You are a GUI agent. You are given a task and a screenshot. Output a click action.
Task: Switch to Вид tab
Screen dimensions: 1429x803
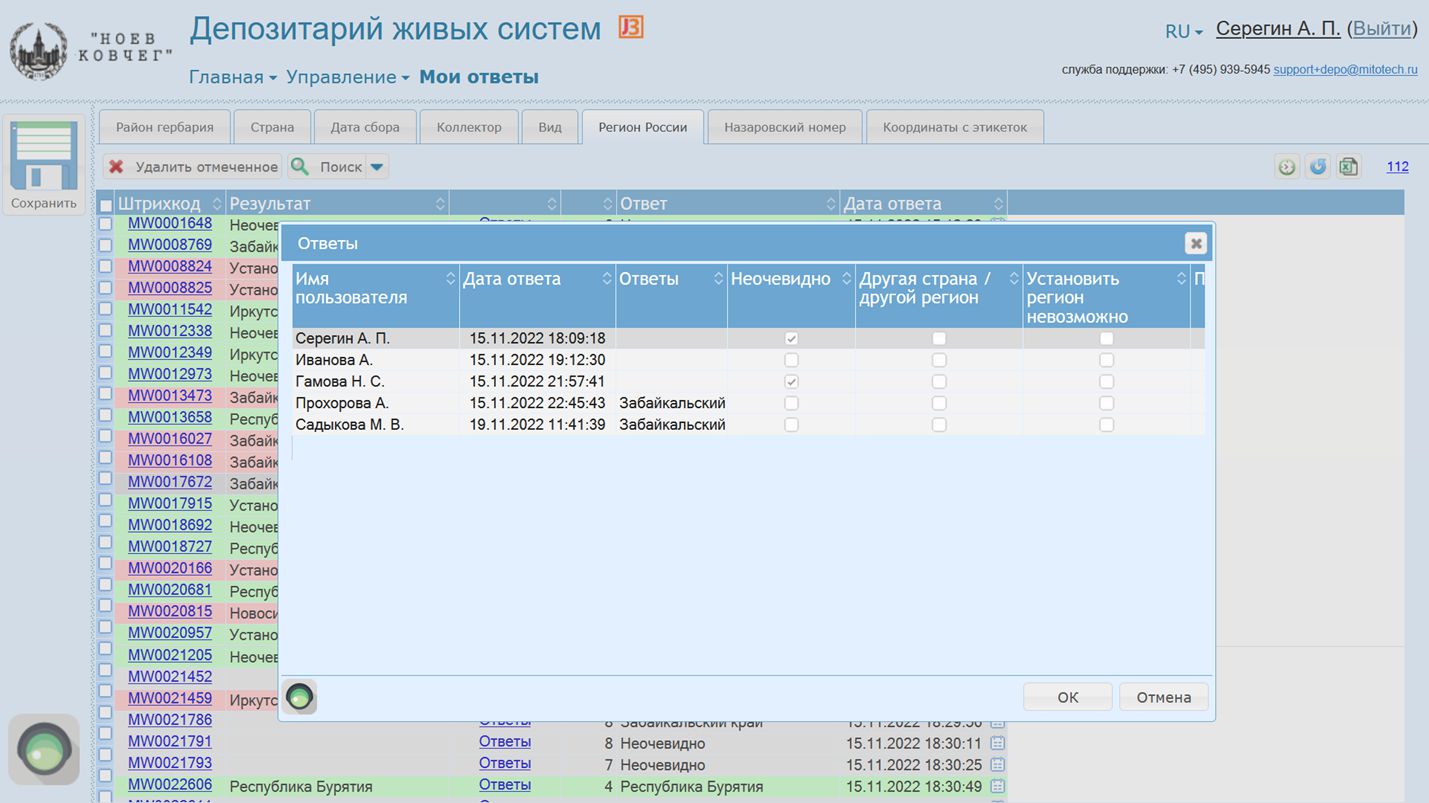tap(550, 127)
